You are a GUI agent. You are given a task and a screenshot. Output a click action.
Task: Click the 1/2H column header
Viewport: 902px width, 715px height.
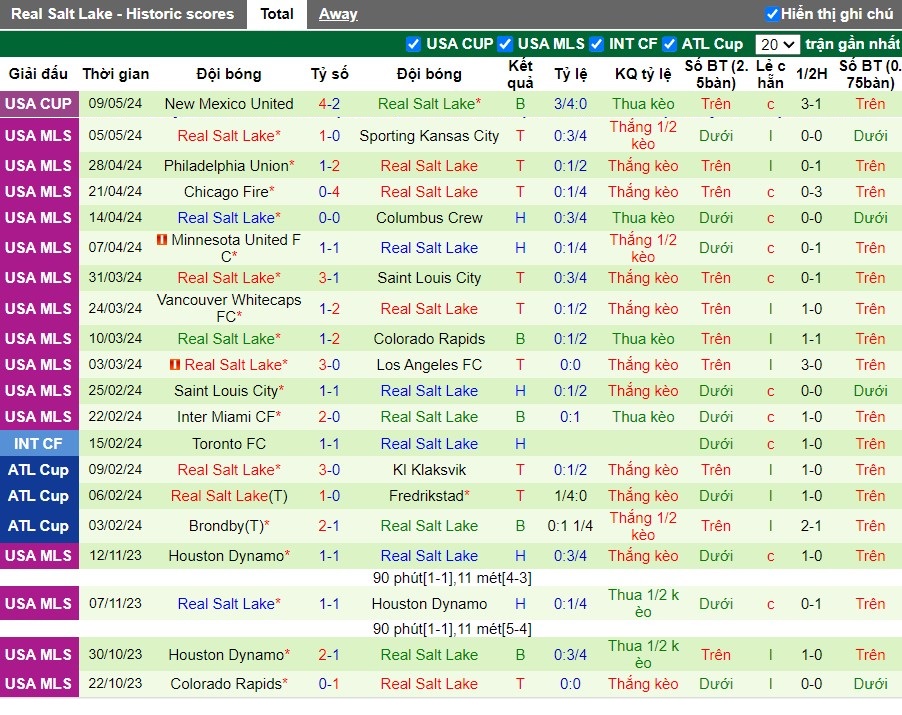click(x=812, y=74)
